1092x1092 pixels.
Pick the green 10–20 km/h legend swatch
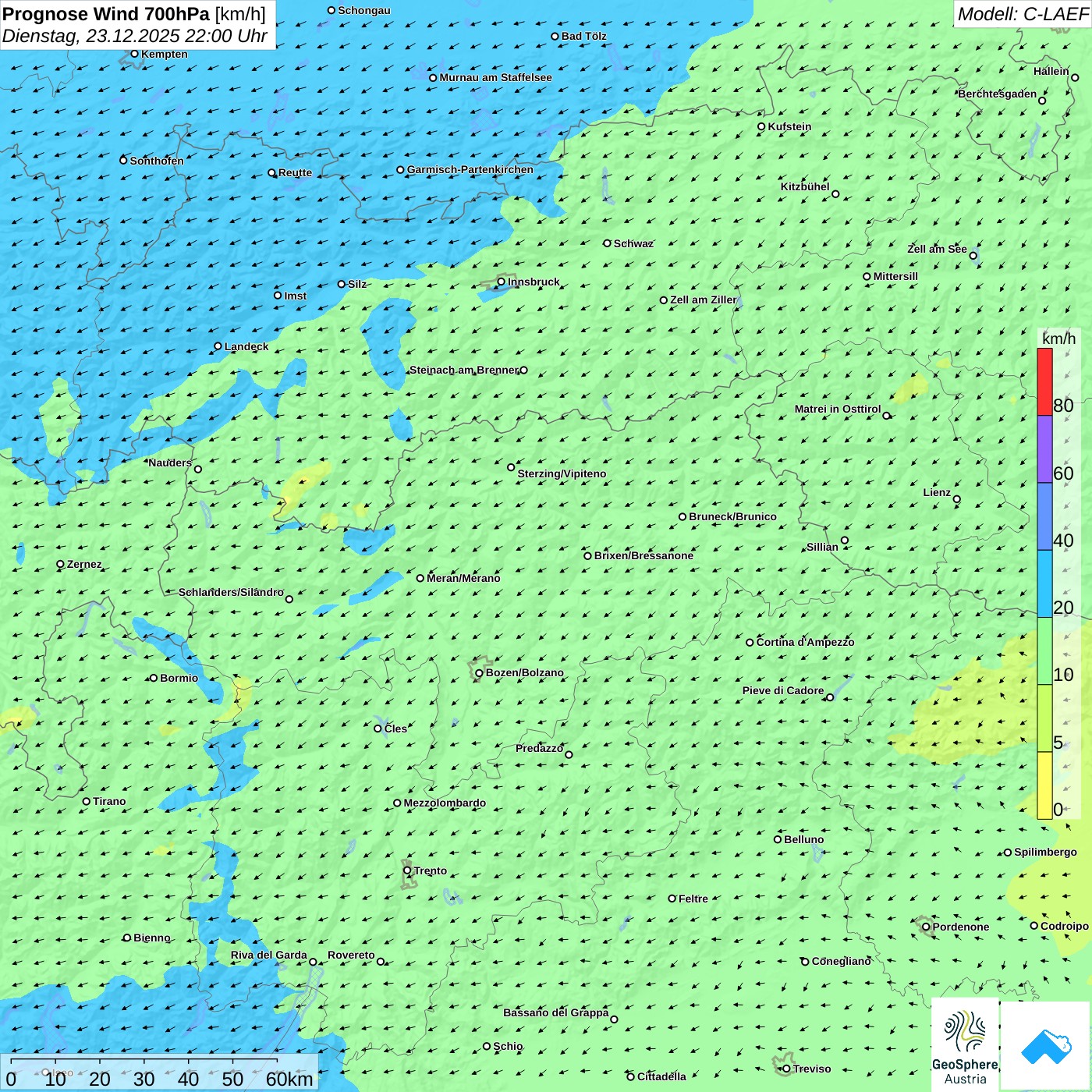click(1044, 651)
